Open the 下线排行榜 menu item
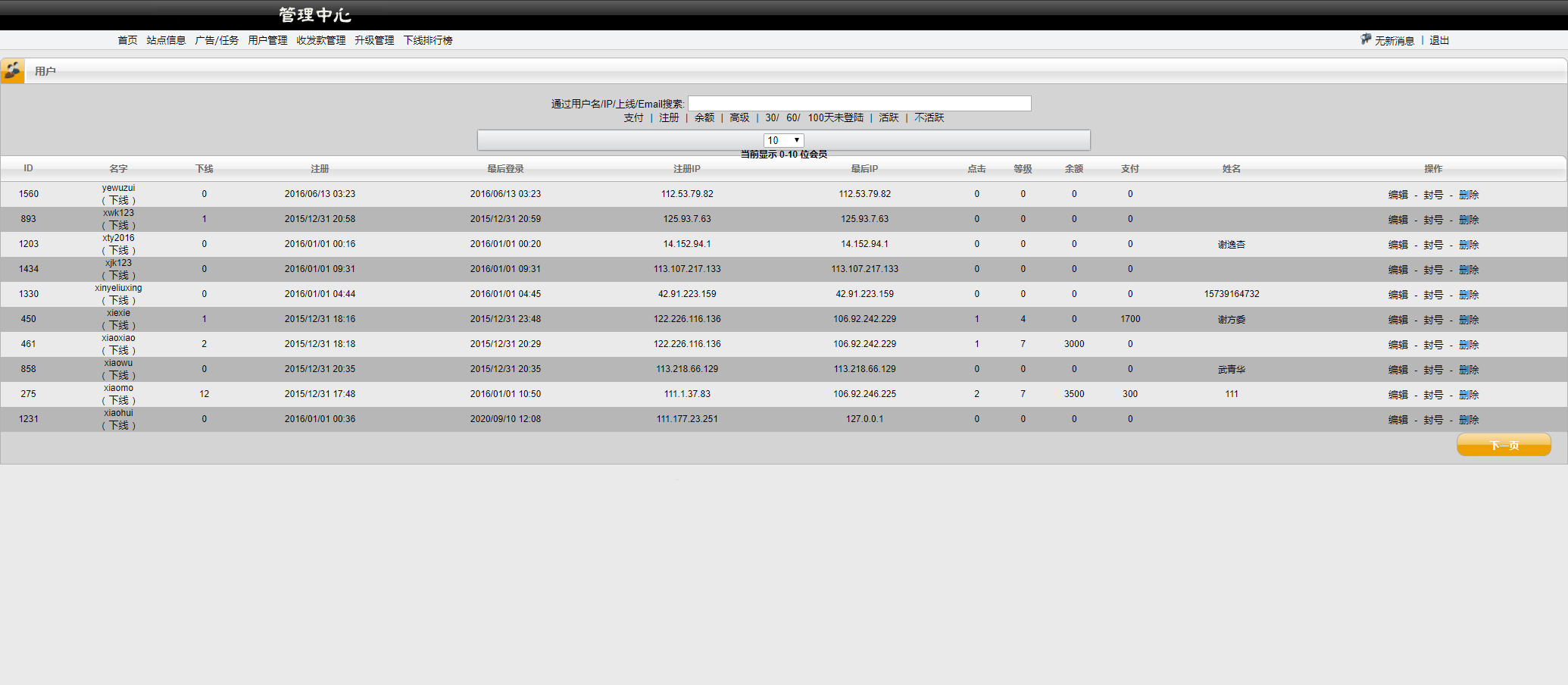The width and height of the screenshot is (1568, 685). point(427,40)
